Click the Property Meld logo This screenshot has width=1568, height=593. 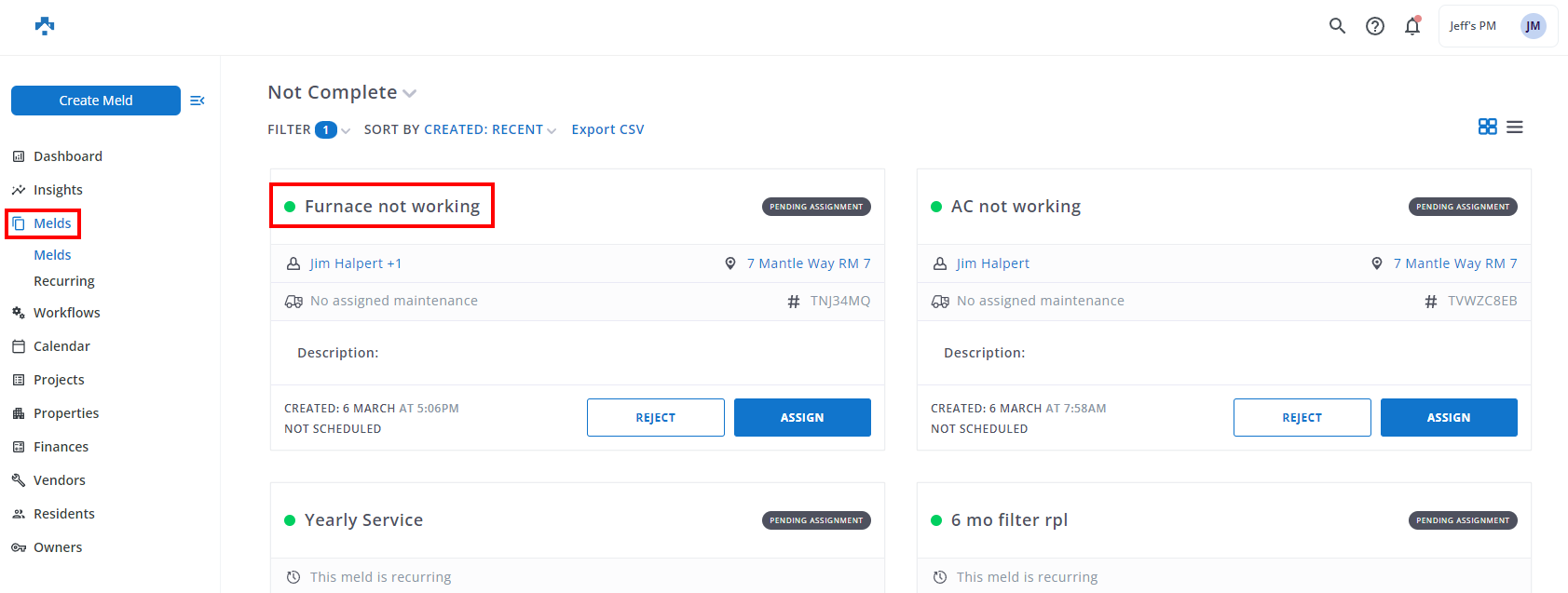[45, 26]
